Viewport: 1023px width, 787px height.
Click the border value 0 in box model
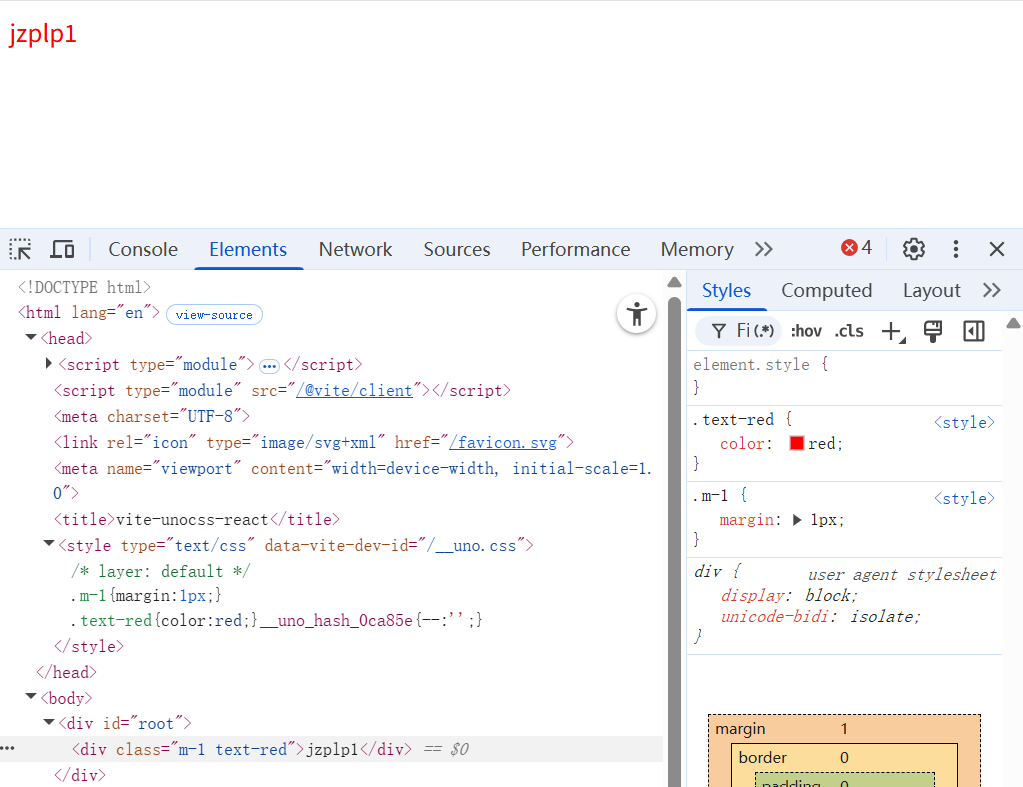point(844,758)
